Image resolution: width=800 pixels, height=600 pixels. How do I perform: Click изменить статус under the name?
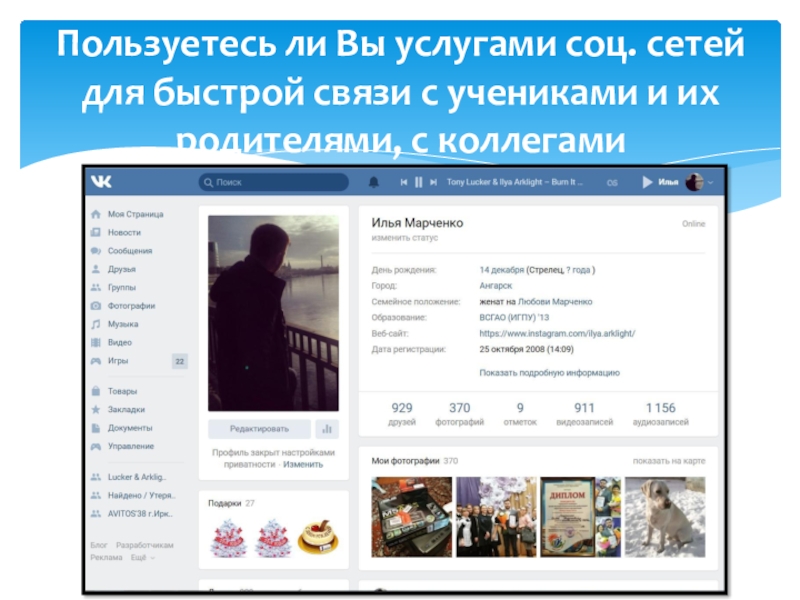(405, 238)
